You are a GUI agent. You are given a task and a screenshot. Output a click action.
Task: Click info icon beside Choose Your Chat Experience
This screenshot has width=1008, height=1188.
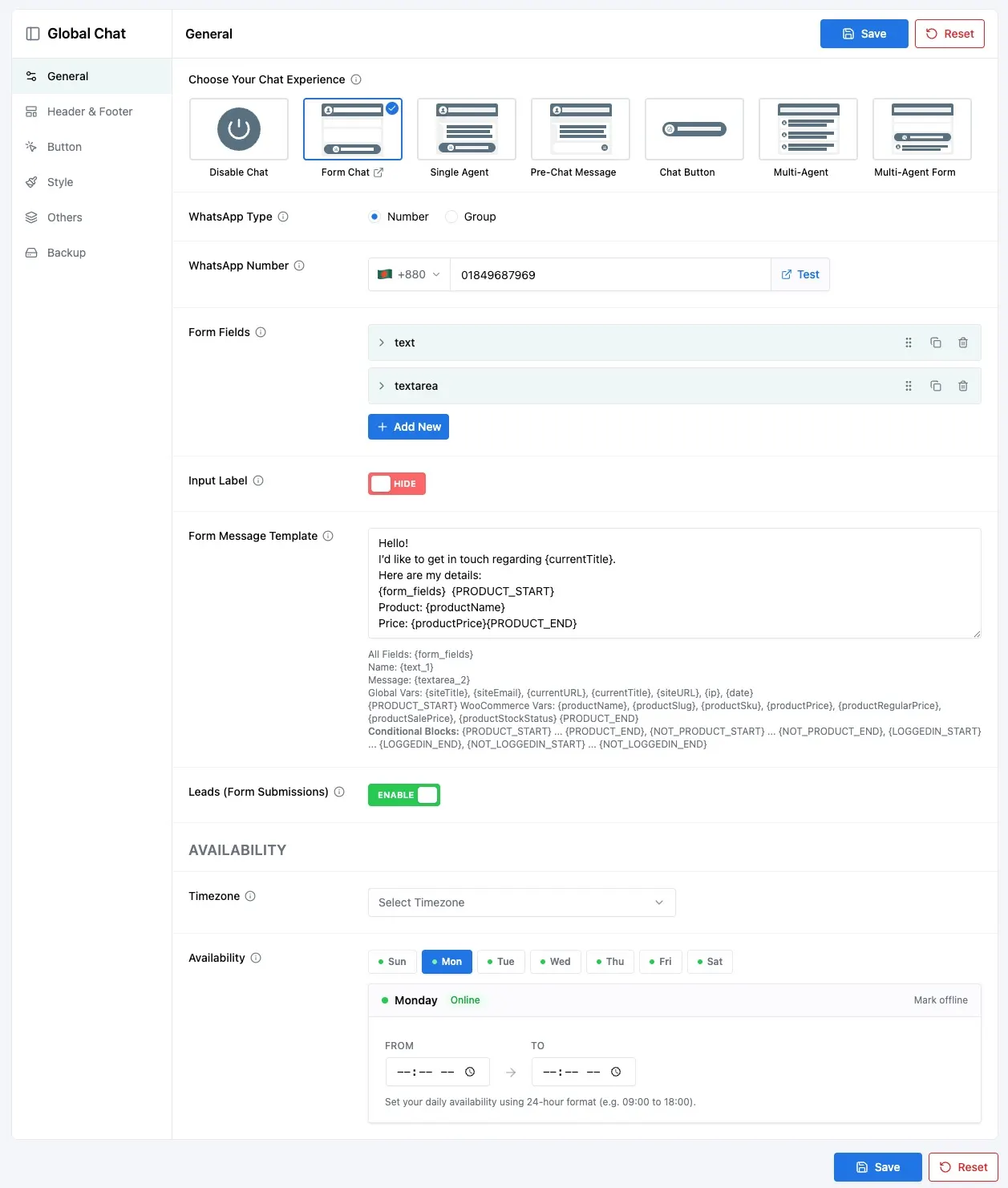(356, 79)
